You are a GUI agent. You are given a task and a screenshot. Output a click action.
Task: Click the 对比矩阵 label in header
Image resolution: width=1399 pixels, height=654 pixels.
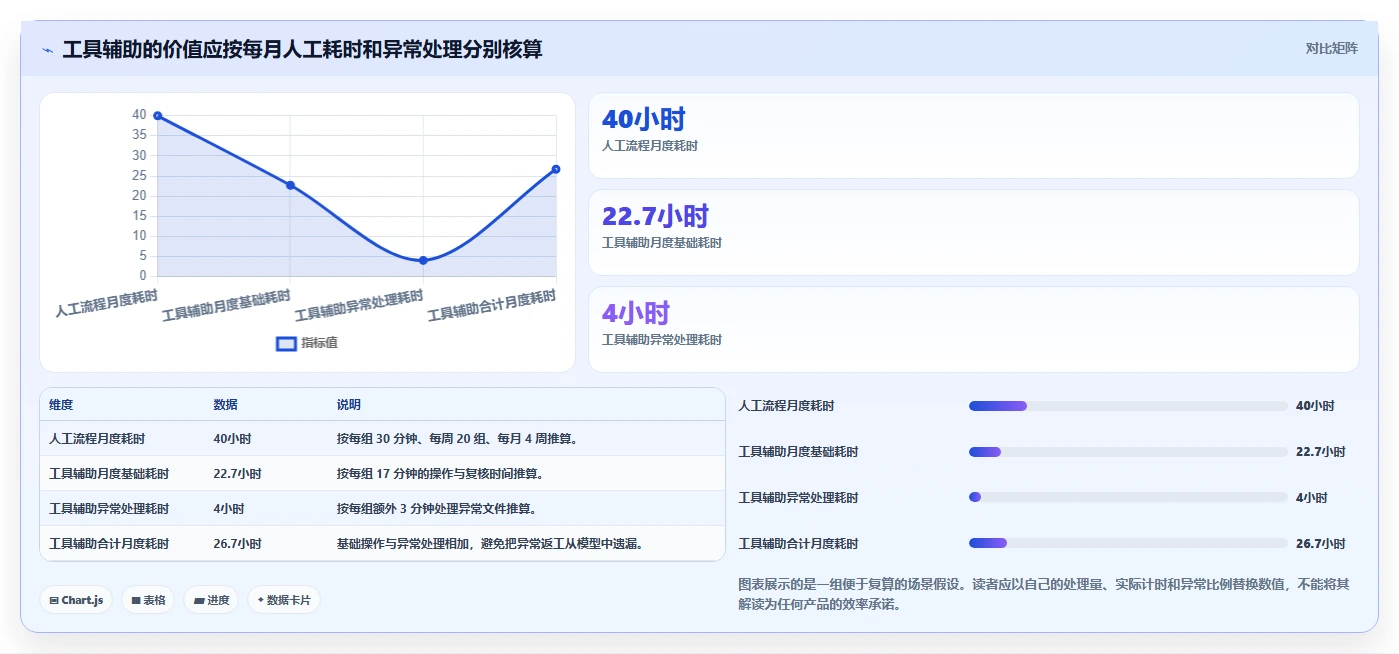click(1331, 48)
